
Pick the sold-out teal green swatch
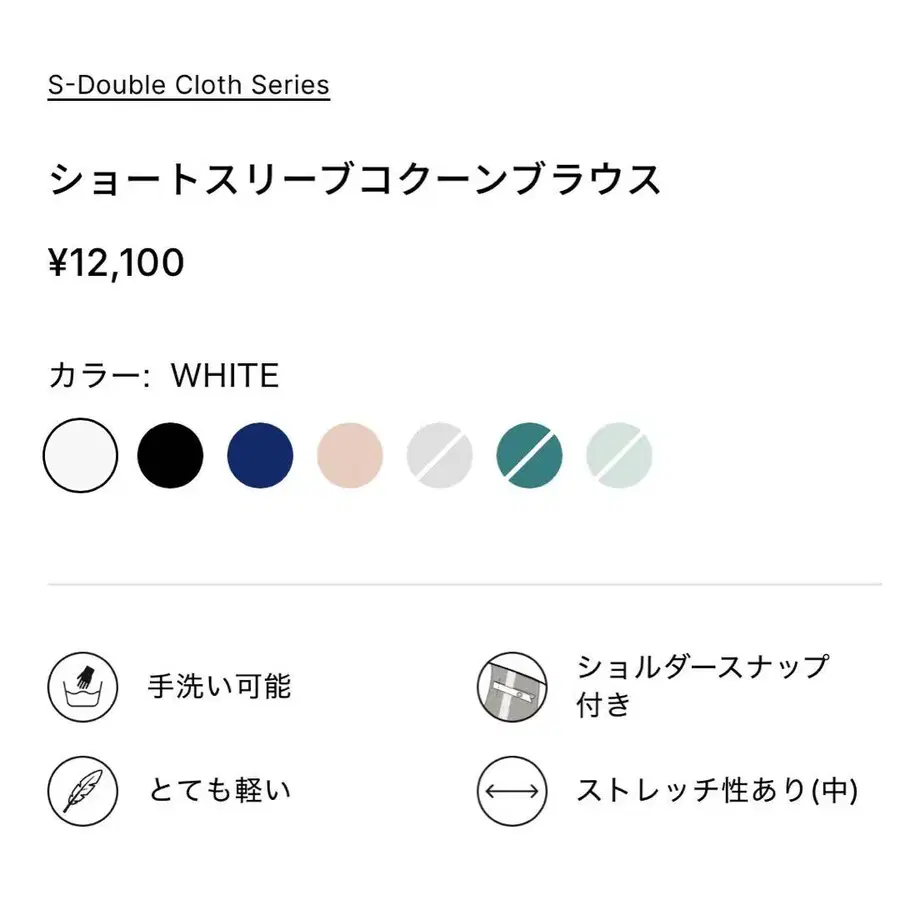pos(529,456)
